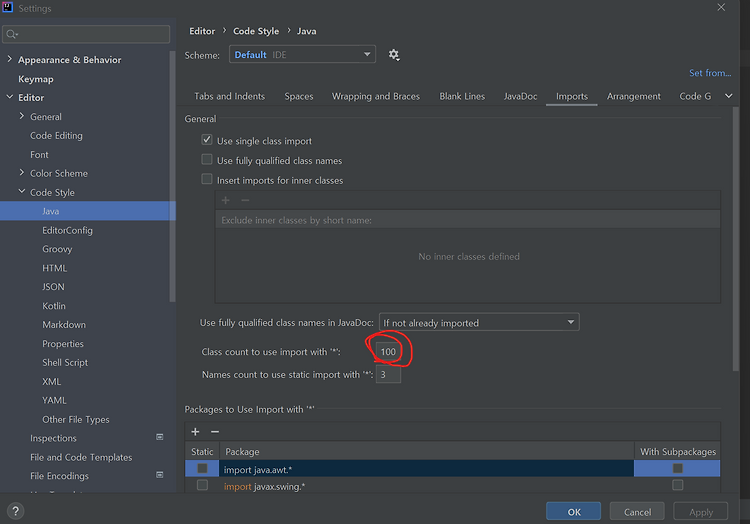Viewport: 750px width, 524px height.
Task: Click project-level icon next to File Encodings
Action: click(x=160, y=475)
